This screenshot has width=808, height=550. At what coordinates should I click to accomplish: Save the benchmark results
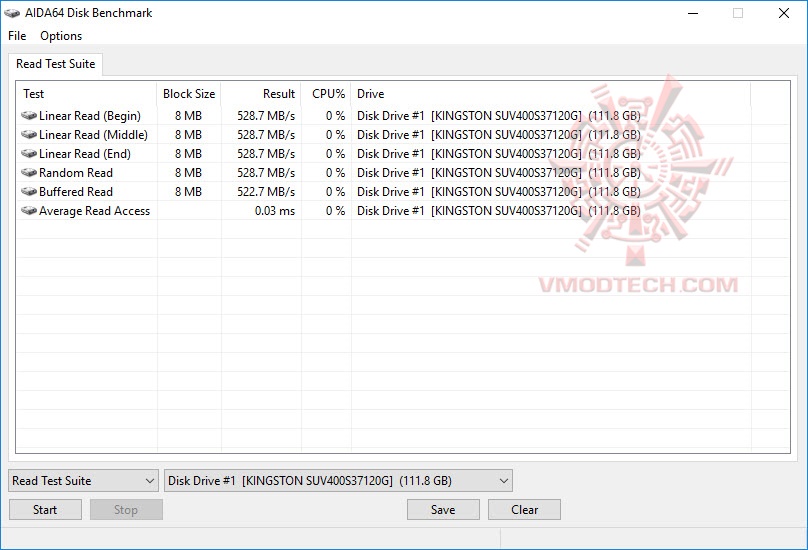click(443, 509)
